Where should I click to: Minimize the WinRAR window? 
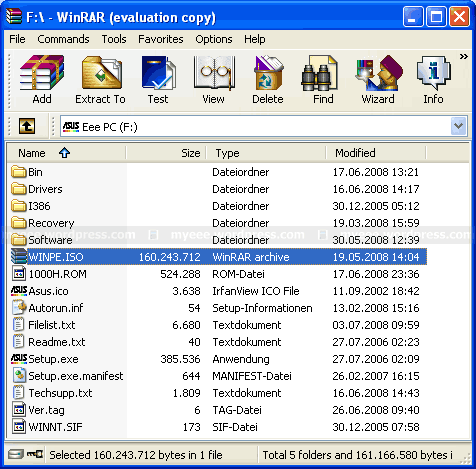(413, 16)
